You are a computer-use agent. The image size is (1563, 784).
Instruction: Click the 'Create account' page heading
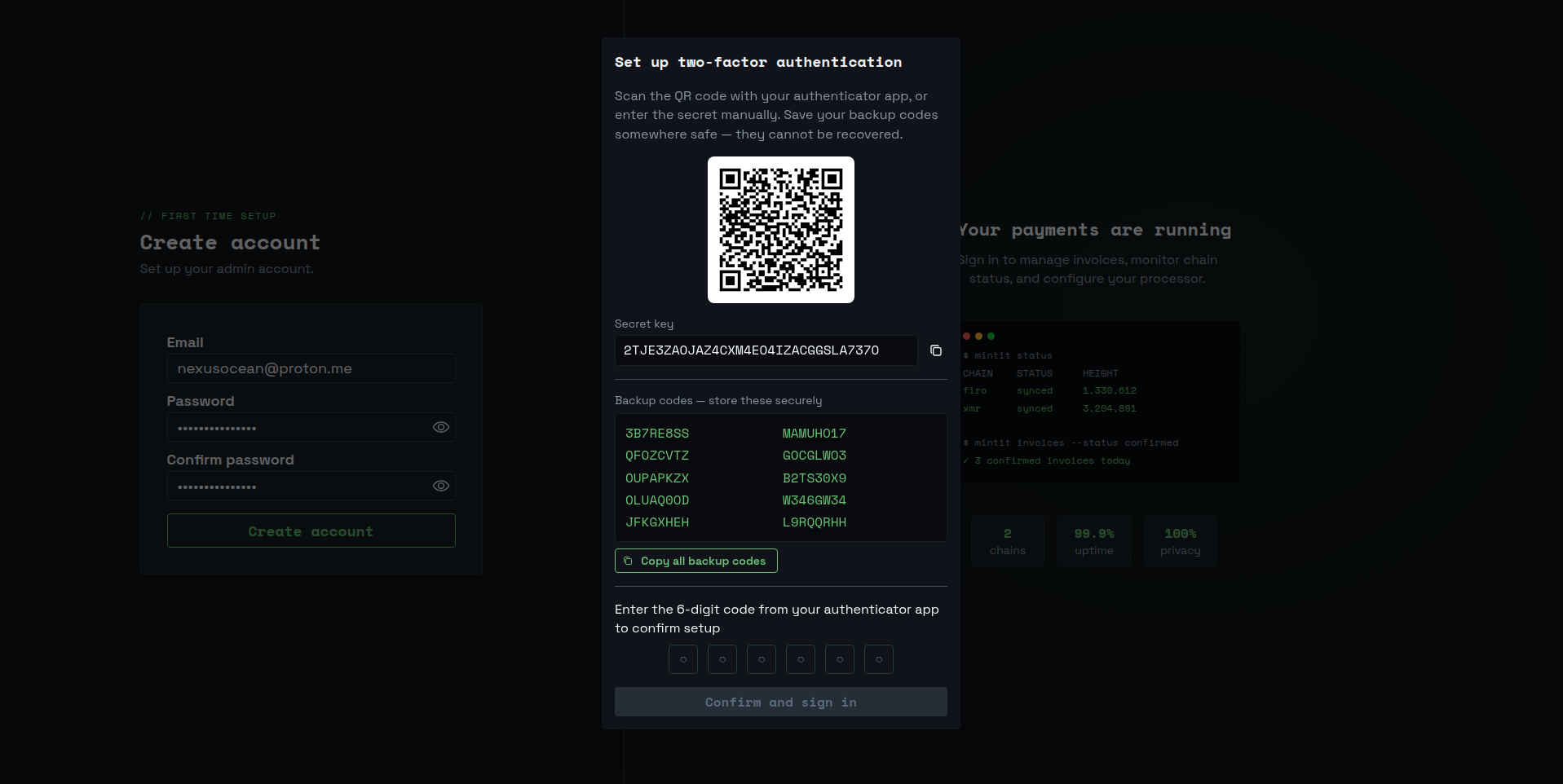[230, 242]
